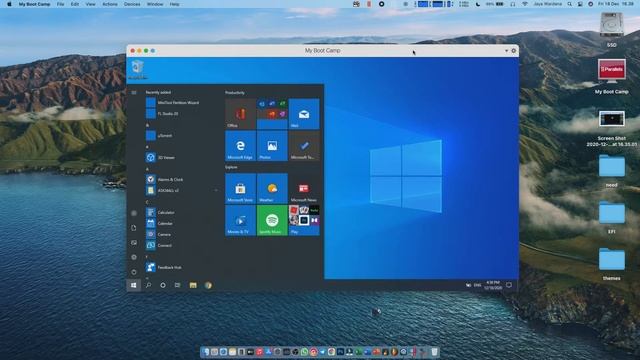Open the Photos tile

click(x=272, y=146)
